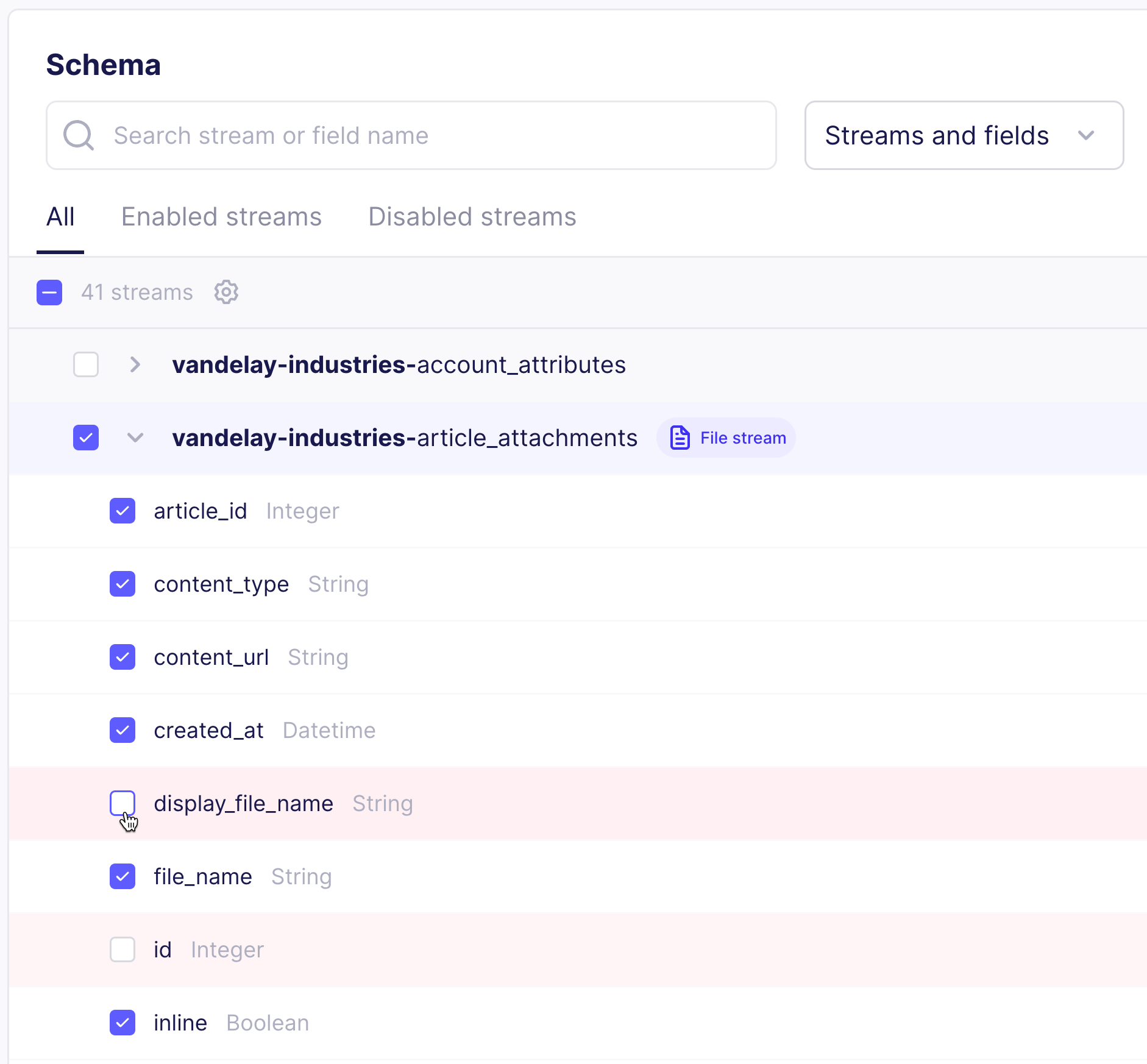Disable the article_id field

click(x=123, y=511)
